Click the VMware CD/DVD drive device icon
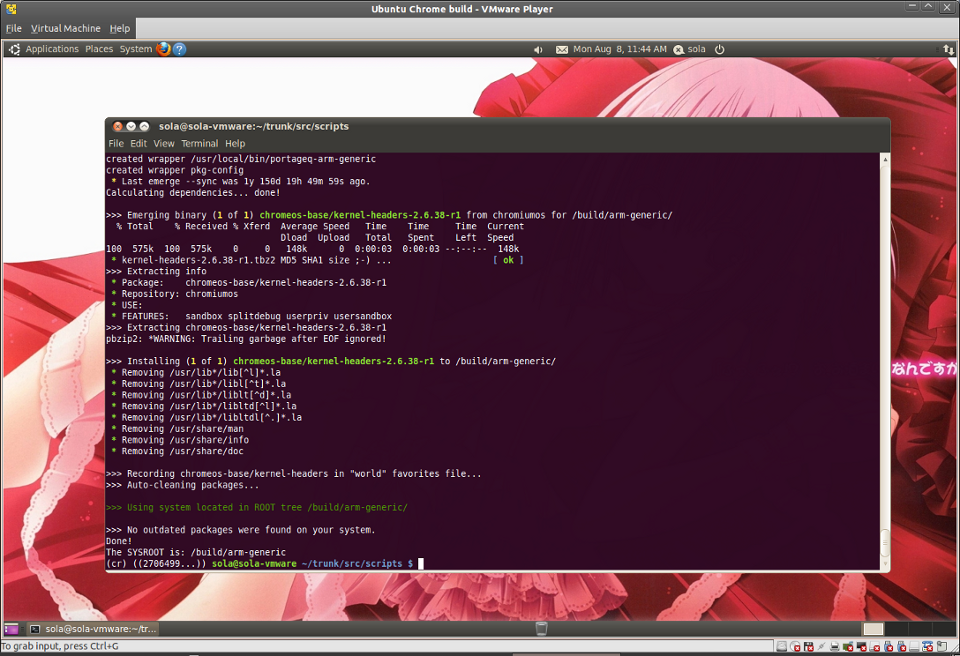 point(795,646)
